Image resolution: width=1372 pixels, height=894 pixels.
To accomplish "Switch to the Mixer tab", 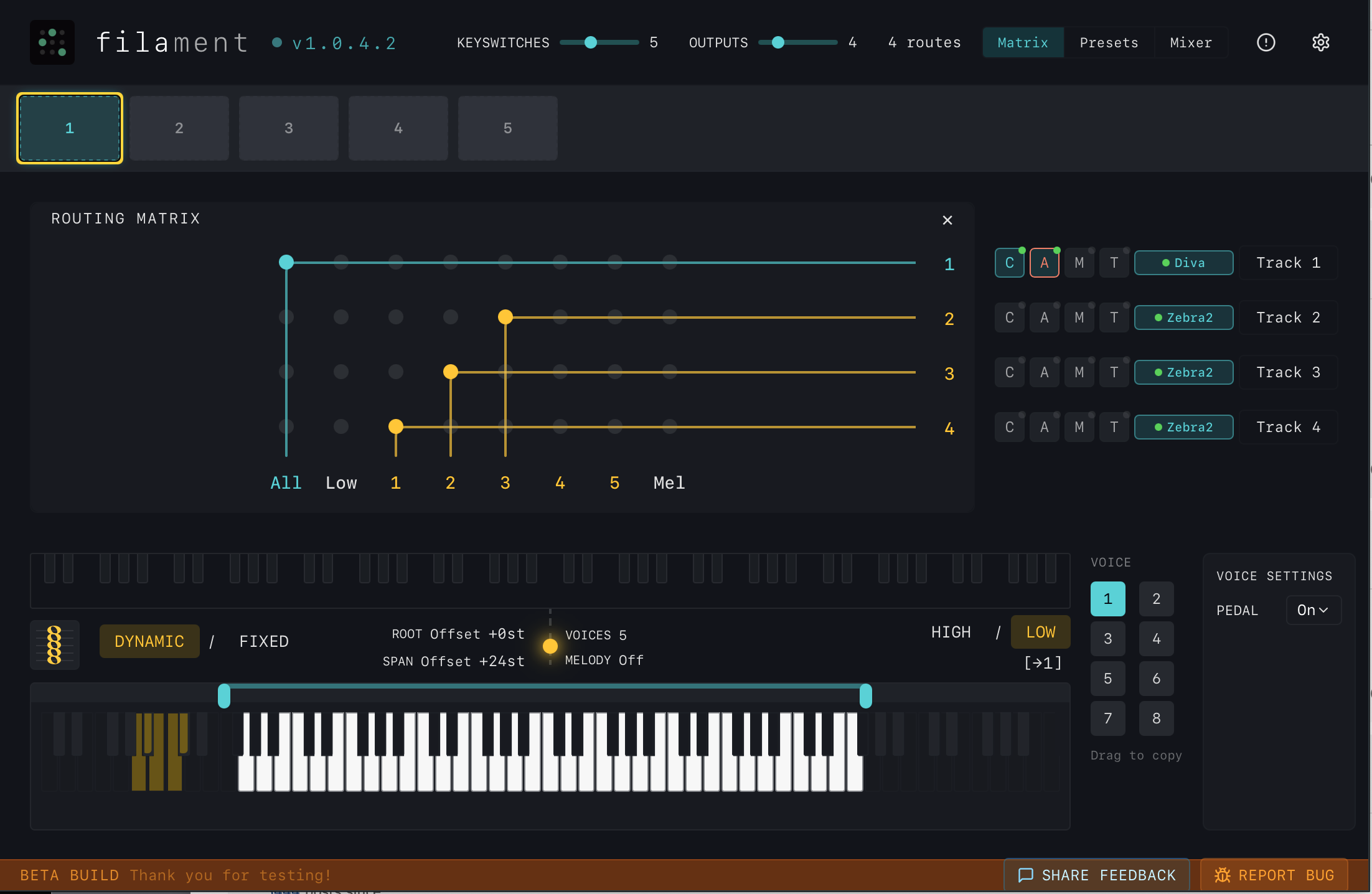I will point(1191,42).
